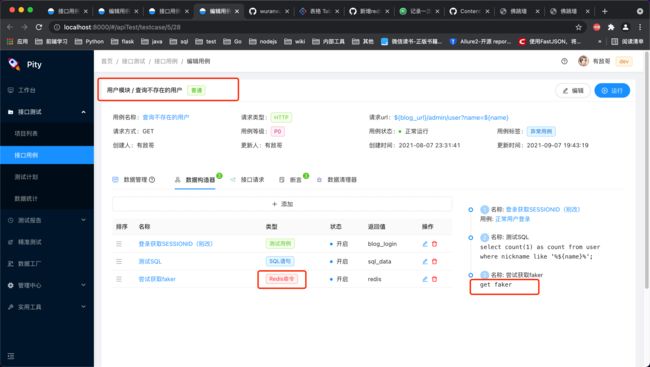Switch to the GitHub wuranc browser tab
650x367 pixels.
pyautogui.click(x=269, y=11)
